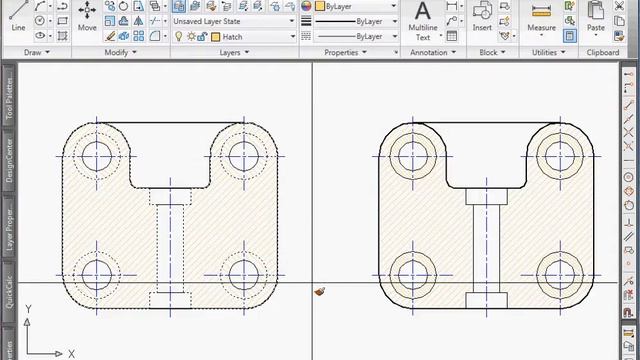The height and width of the screenshot is (360, 640).
Task: Select the Arc tool in Draw panel
Action: tap(40, 6)
